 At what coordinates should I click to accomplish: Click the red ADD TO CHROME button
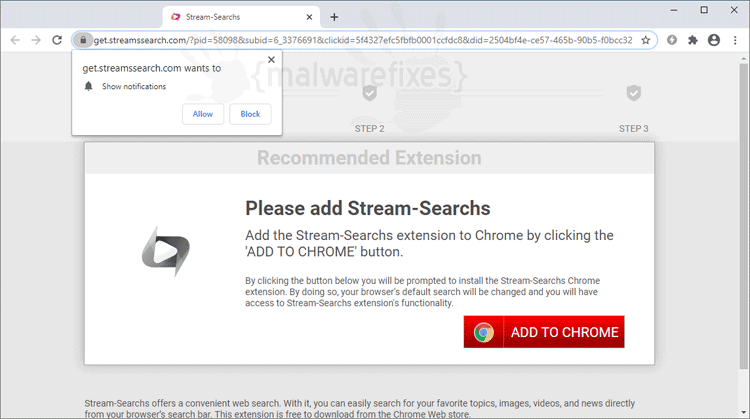click(544, 332)
